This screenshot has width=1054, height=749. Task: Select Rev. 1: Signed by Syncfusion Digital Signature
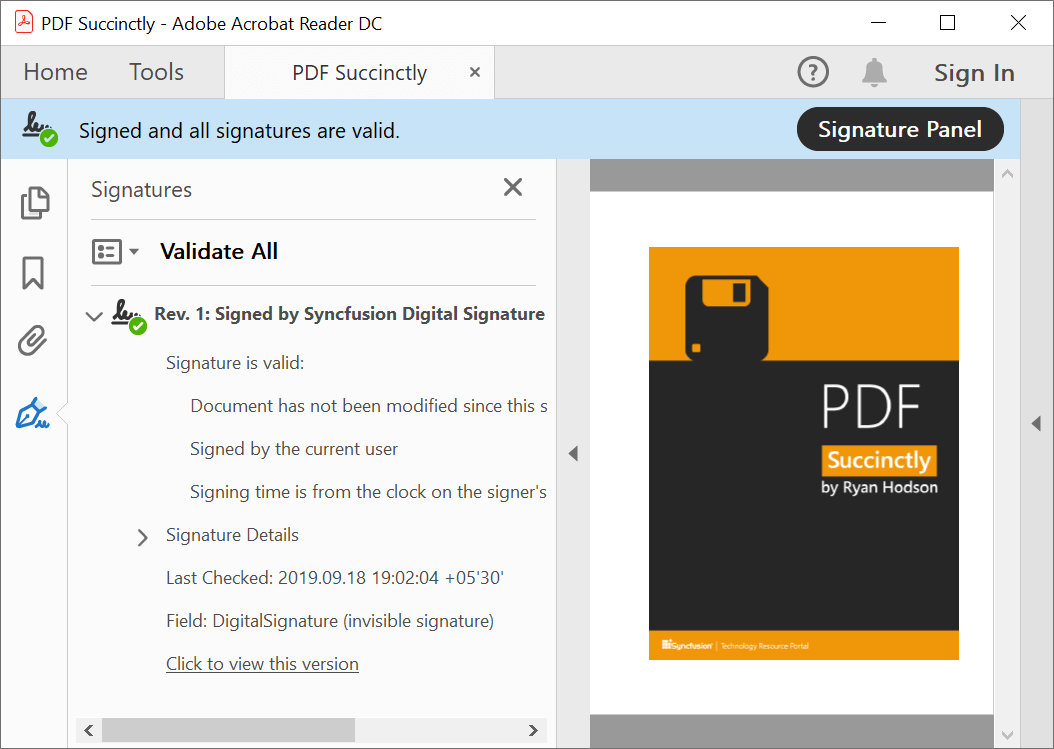pyautogui.click(x=349, y=314)
